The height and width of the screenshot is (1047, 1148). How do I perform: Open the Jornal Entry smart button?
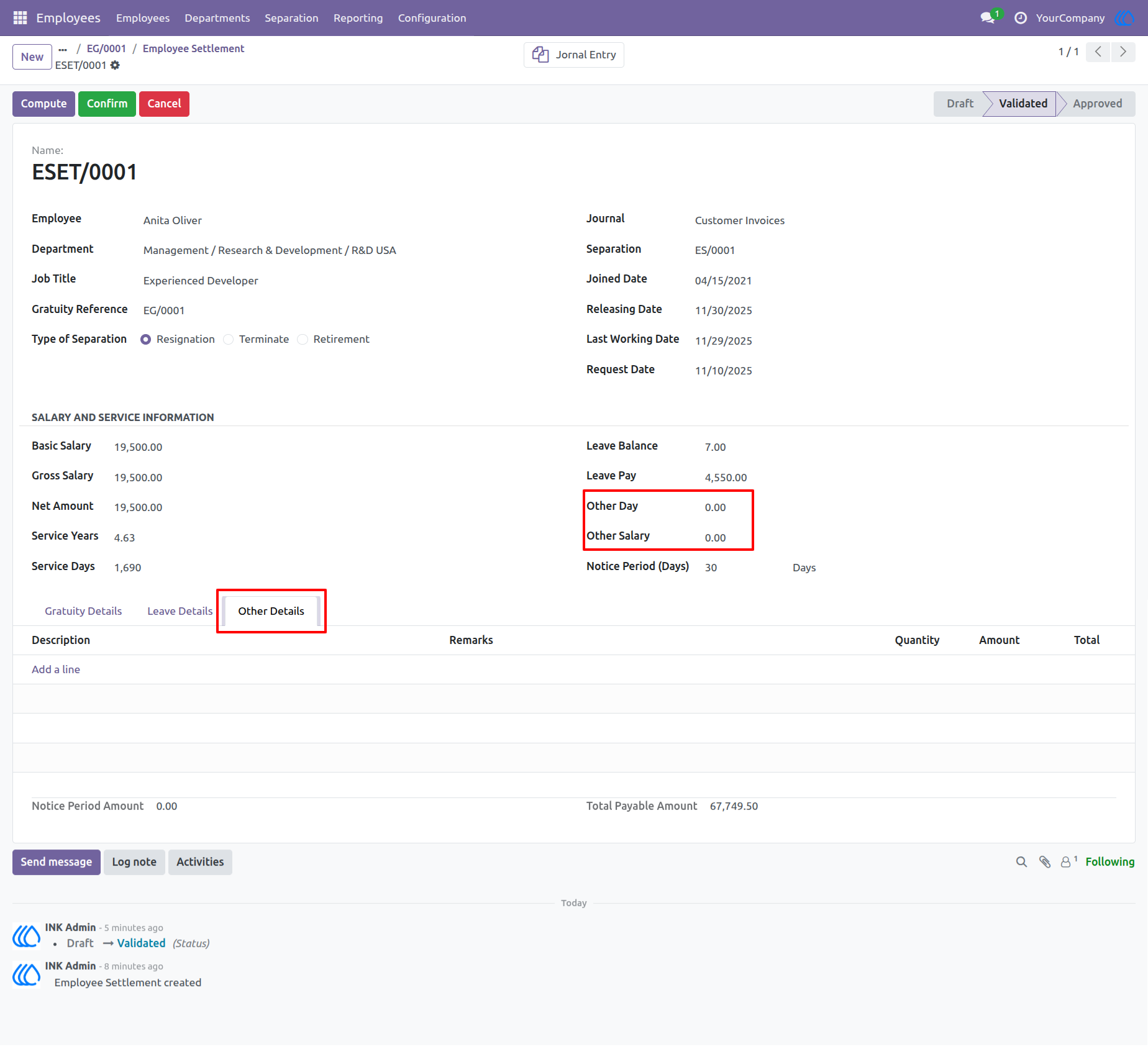tap(574, 55)
